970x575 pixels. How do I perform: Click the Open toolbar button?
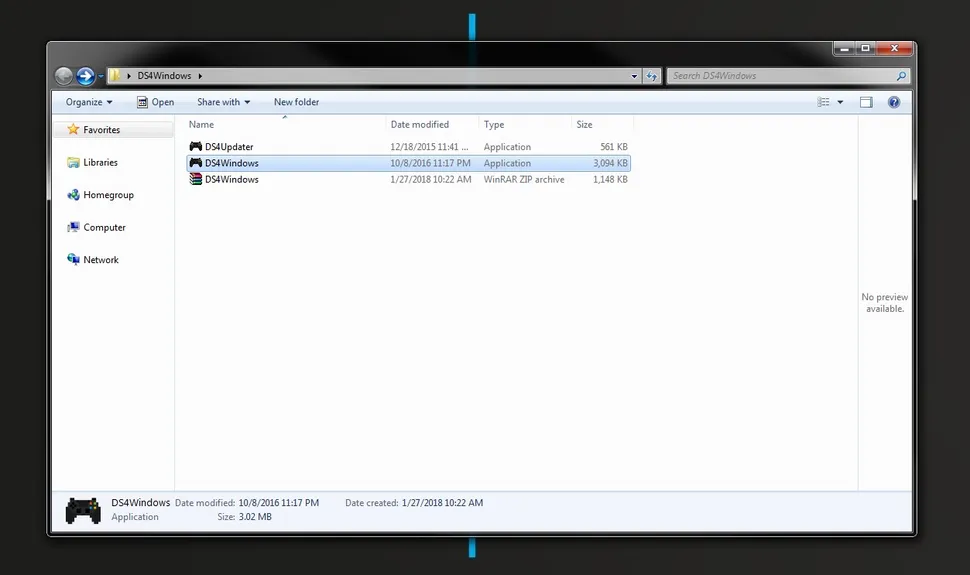coord(155,102)
